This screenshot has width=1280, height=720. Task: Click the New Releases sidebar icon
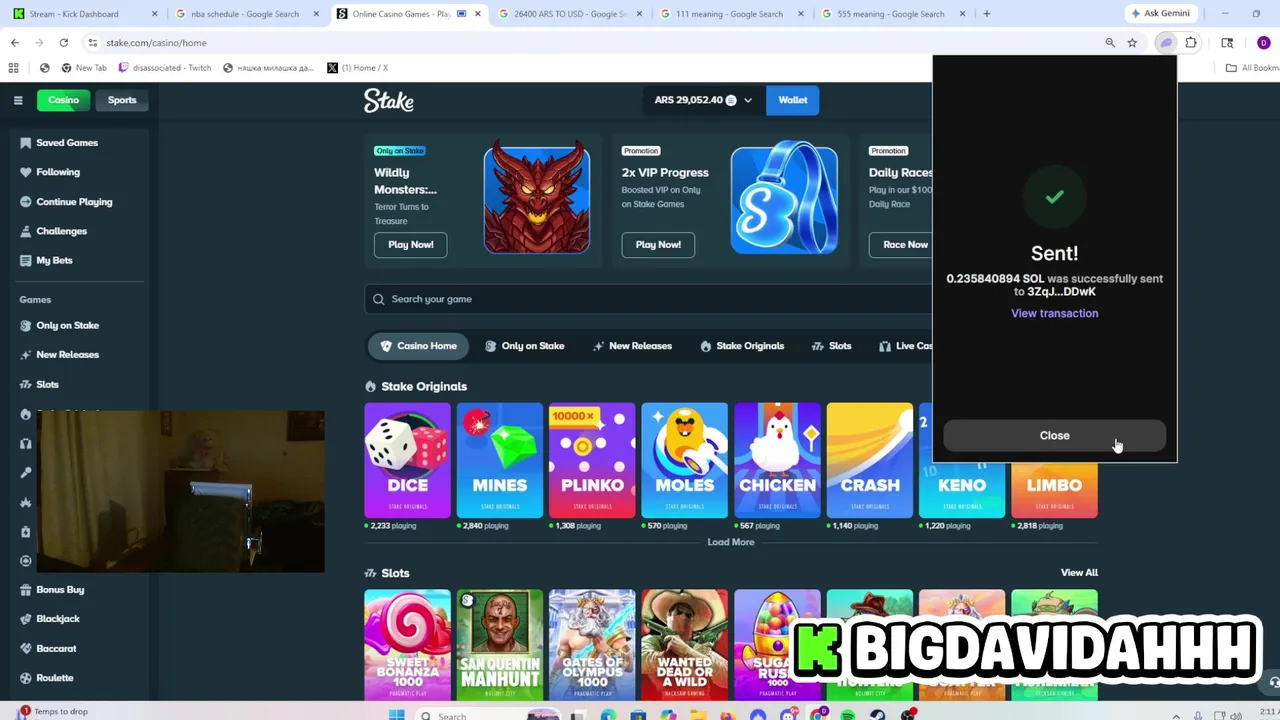(26, 355)
